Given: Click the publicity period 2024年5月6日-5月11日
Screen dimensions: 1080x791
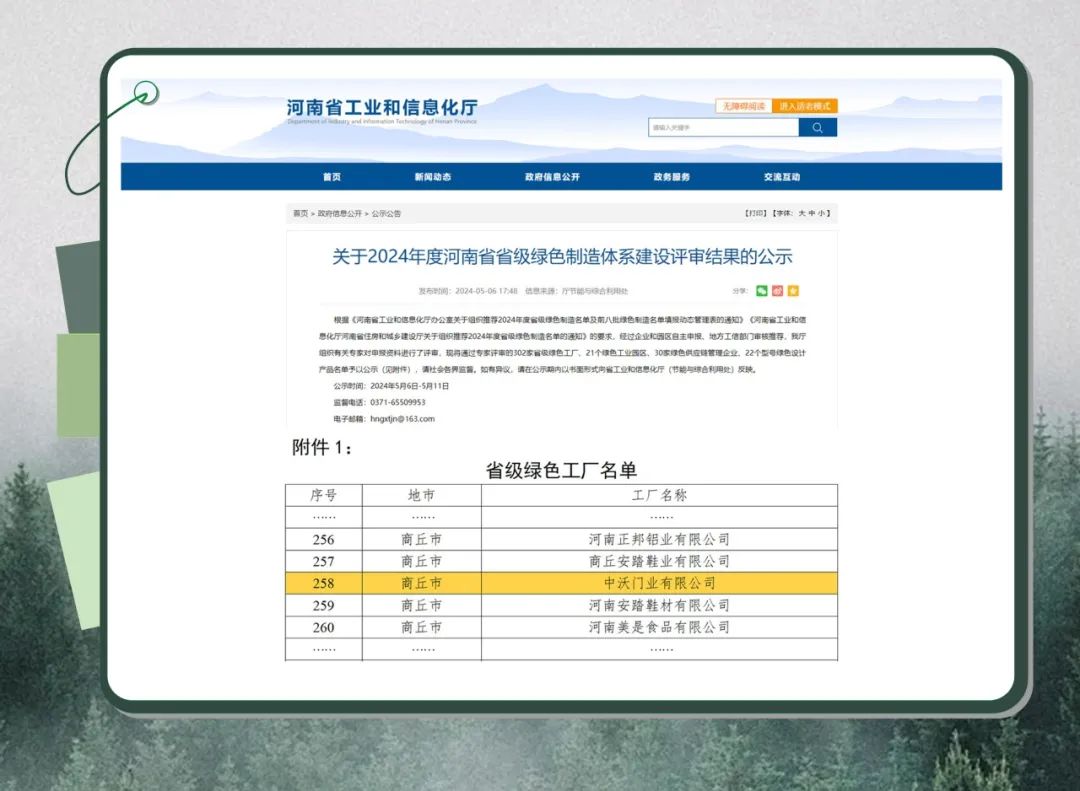Looking at the screenshot, I should point(410,386).
